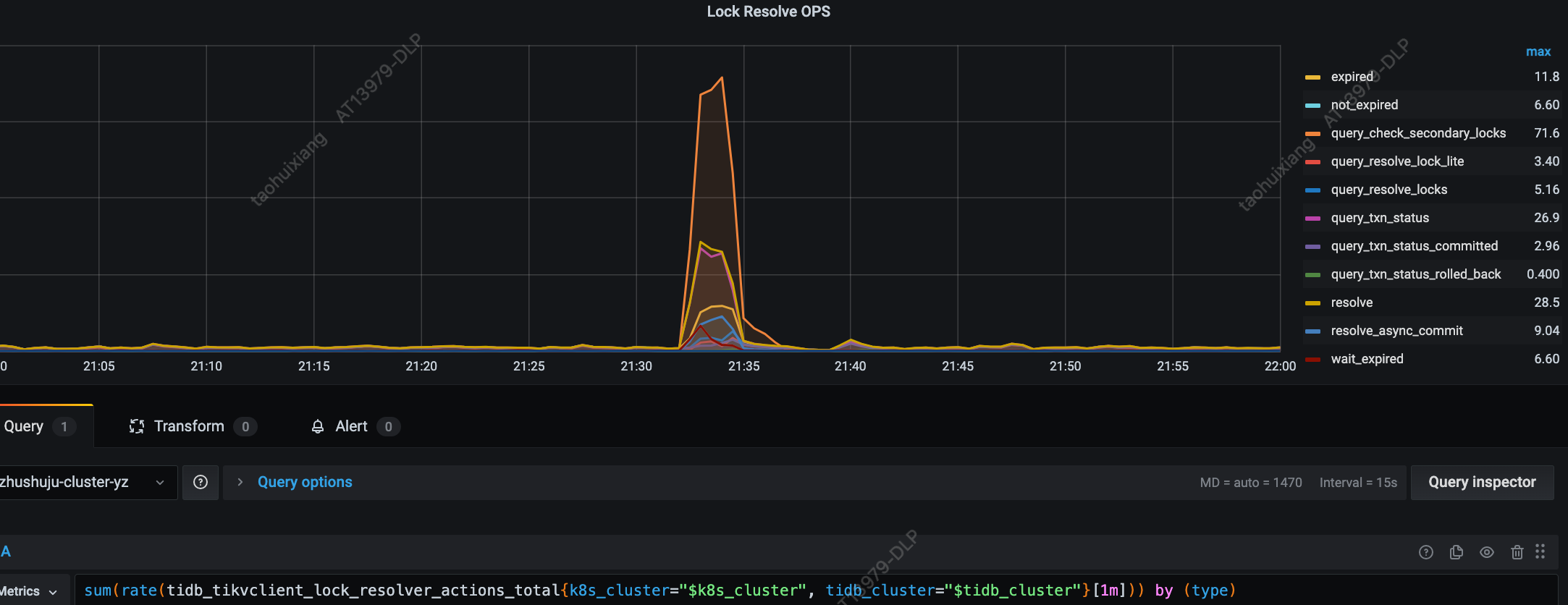1568x605 pixels.
Task: Sort legend by max column header
Action: pos(1538,51)
